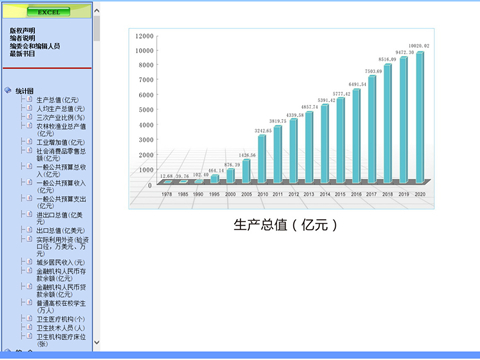Screen dimensions: 480x360
Task: Click sidebar scrollbar up arrow
Action: [97, 11]
